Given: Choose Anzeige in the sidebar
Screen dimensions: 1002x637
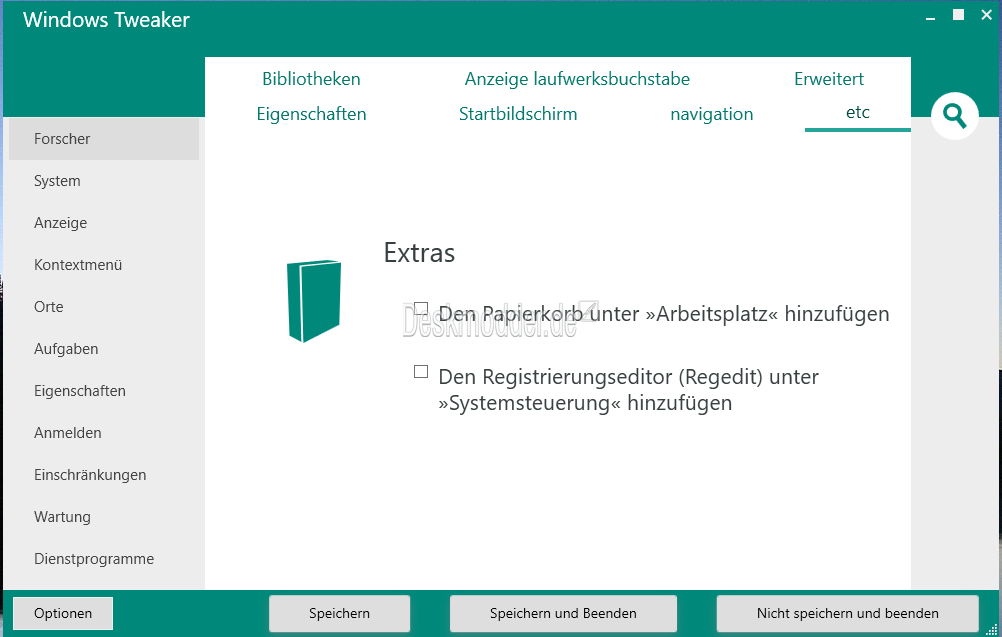Looking at the screenshot, I should pyautogui.click(x=104, y=223).
